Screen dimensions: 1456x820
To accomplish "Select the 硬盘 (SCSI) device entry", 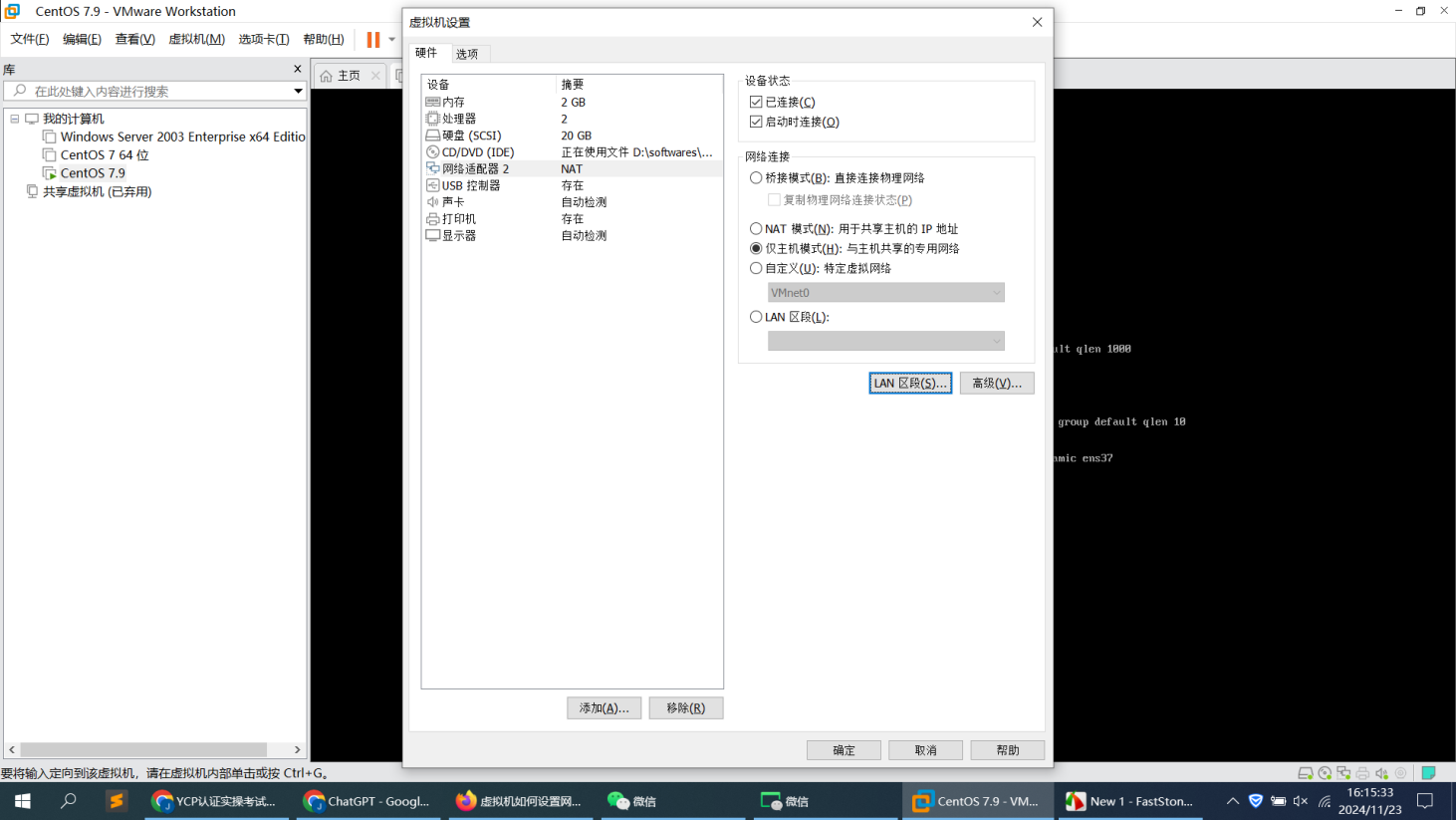I will 468,135.
